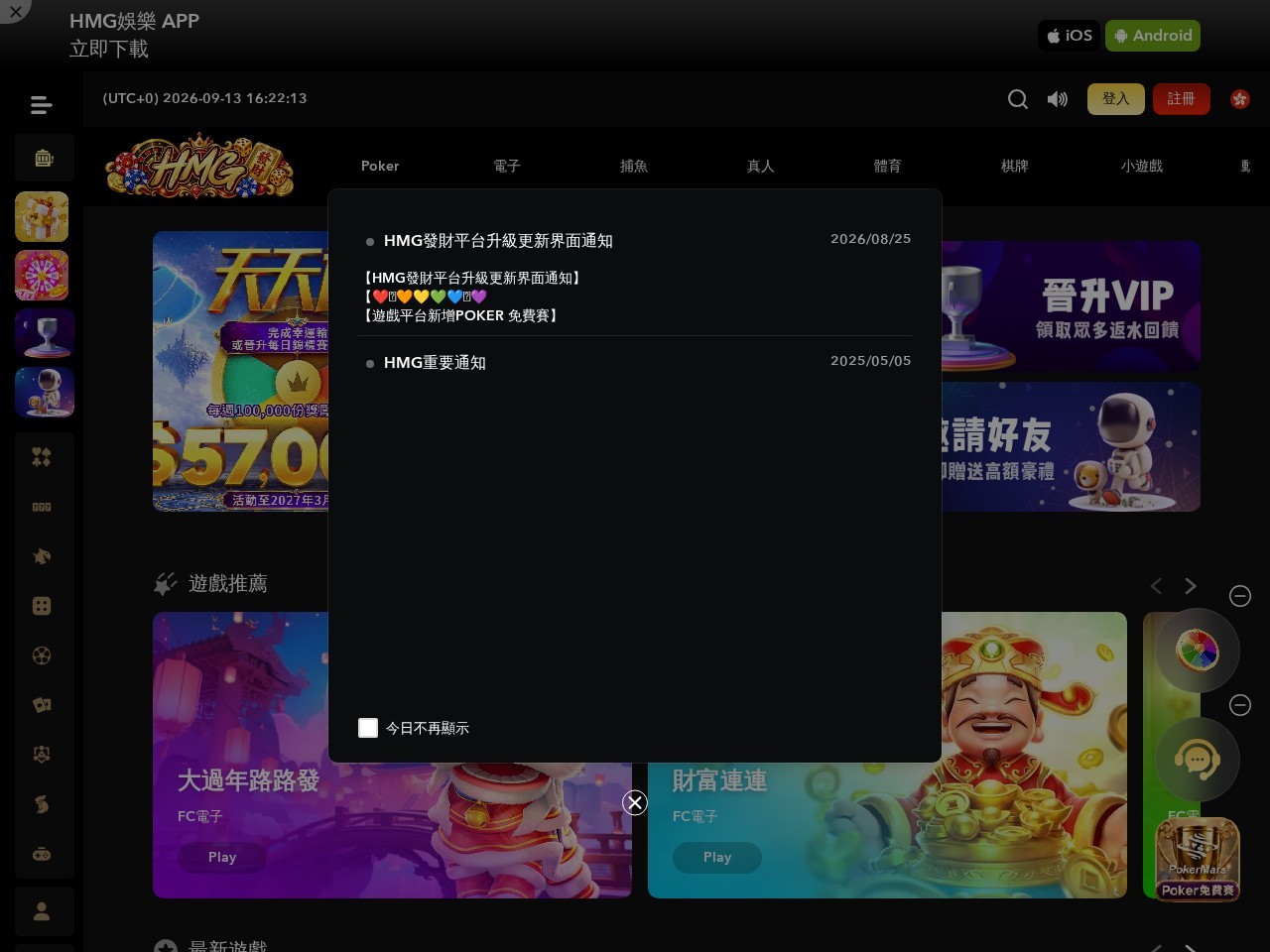Hide the customer service floating widget
This screenshot has width=1270, height=952.
pyautogui.click(x=1240, y=705)
